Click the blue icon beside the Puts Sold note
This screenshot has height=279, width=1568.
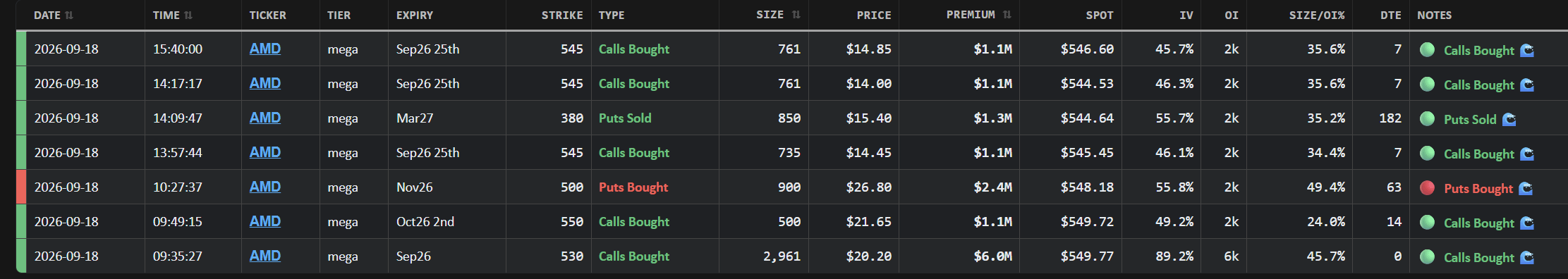point(1509,119)
